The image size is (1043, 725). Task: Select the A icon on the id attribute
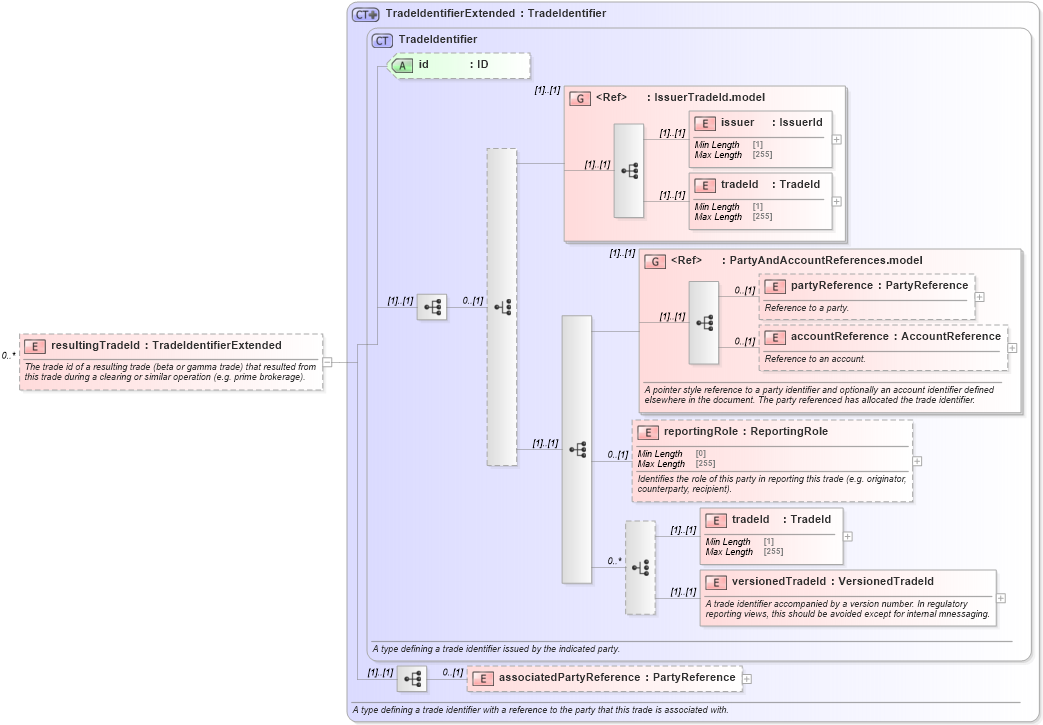(401, 65)
